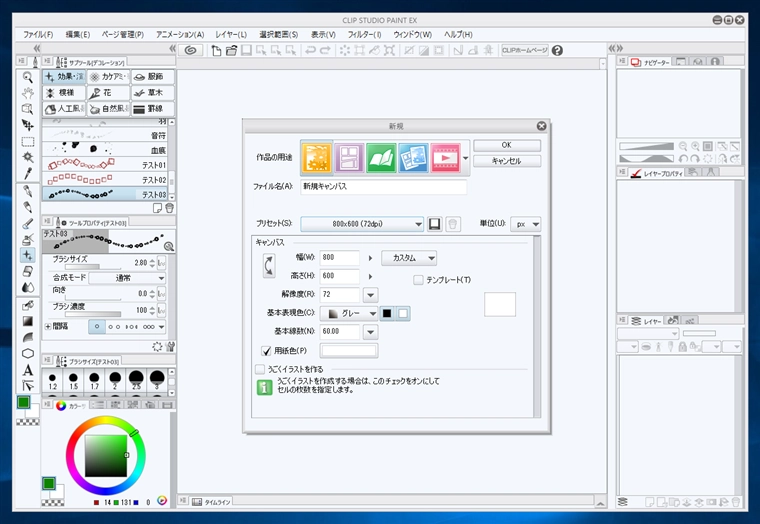Select the 血痕 brush in list
This screenshot has width=760, height=524.
(x=105, y=150)
